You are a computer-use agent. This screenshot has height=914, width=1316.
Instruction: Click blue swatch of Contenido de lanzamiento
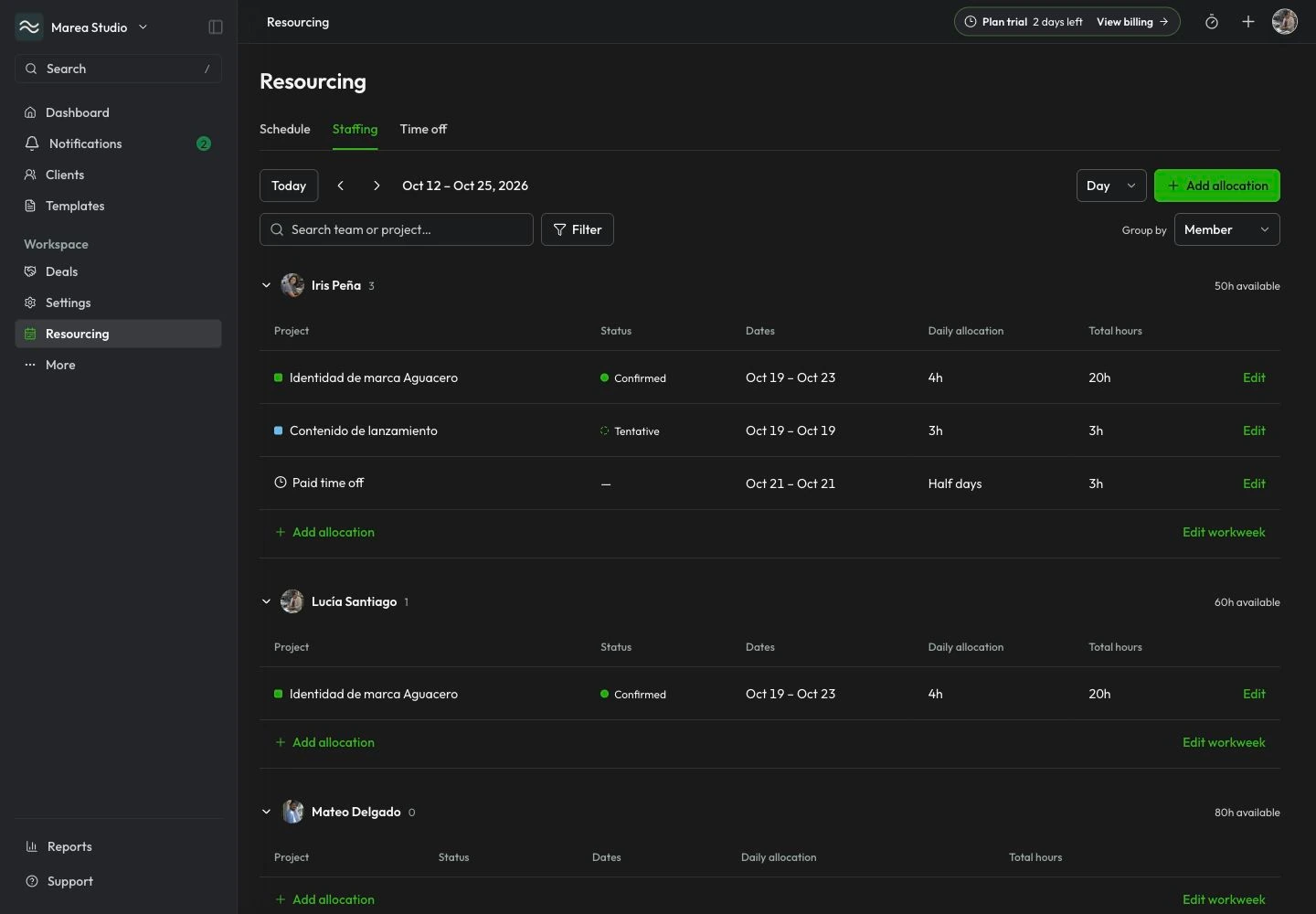pos(278,430)
